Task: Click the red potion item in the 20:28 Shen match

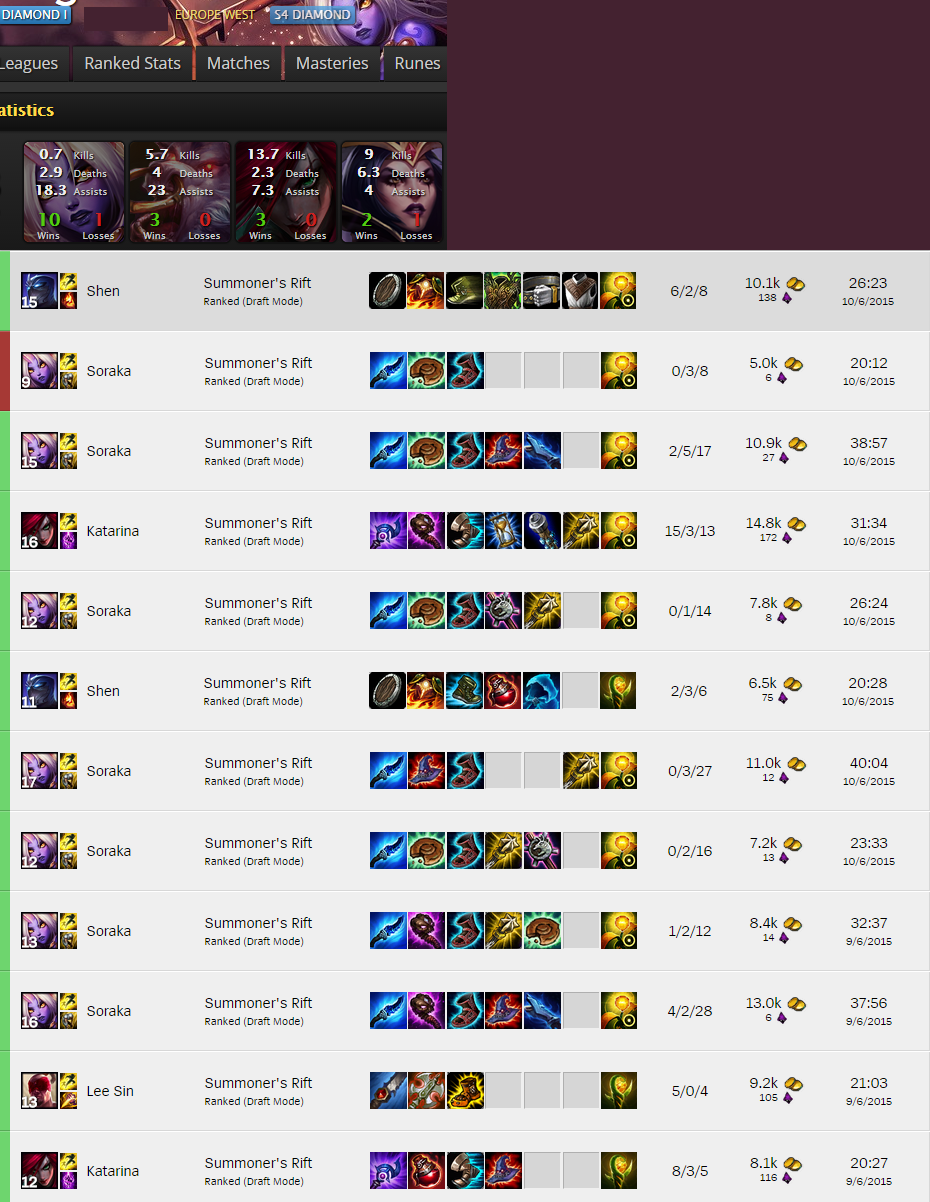Action: [x=503, y=691]
